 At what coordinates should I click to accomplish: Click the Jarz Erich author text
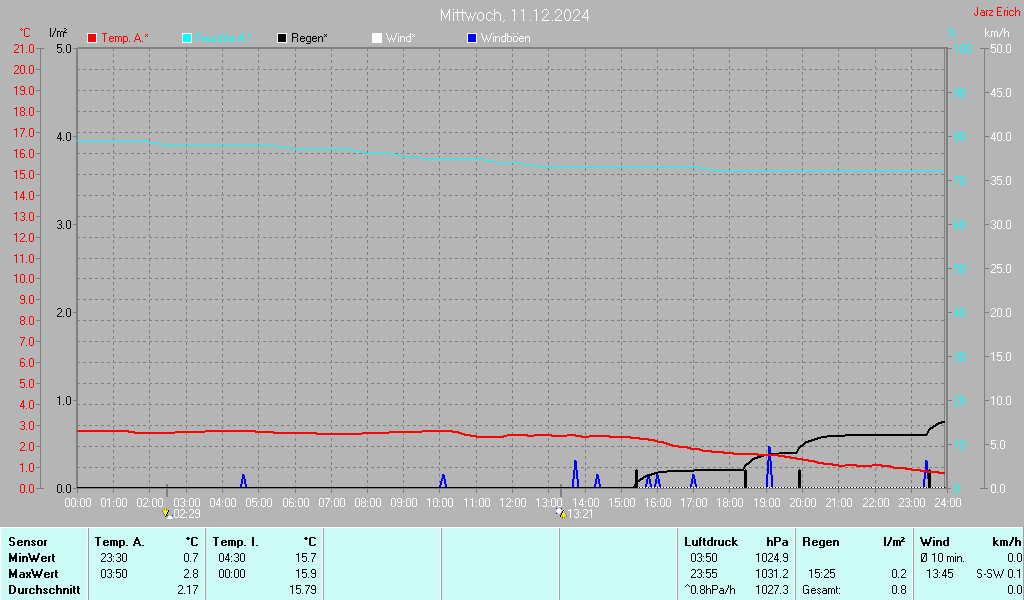pyautogui.click(x=996, y=13)
